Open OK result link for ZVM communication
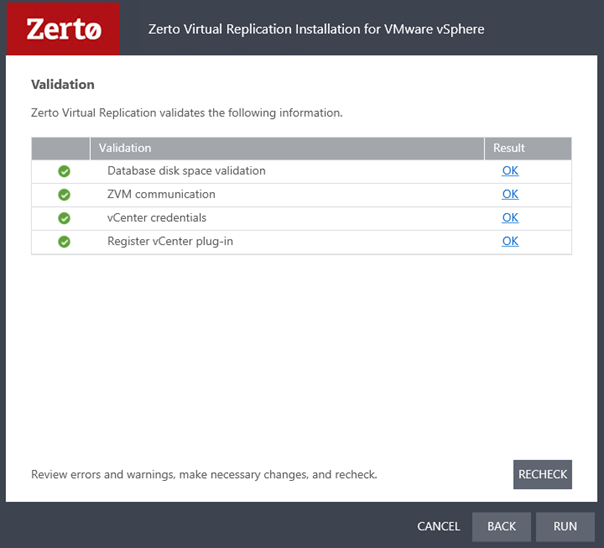604x548 pixels. coord(510,194)
